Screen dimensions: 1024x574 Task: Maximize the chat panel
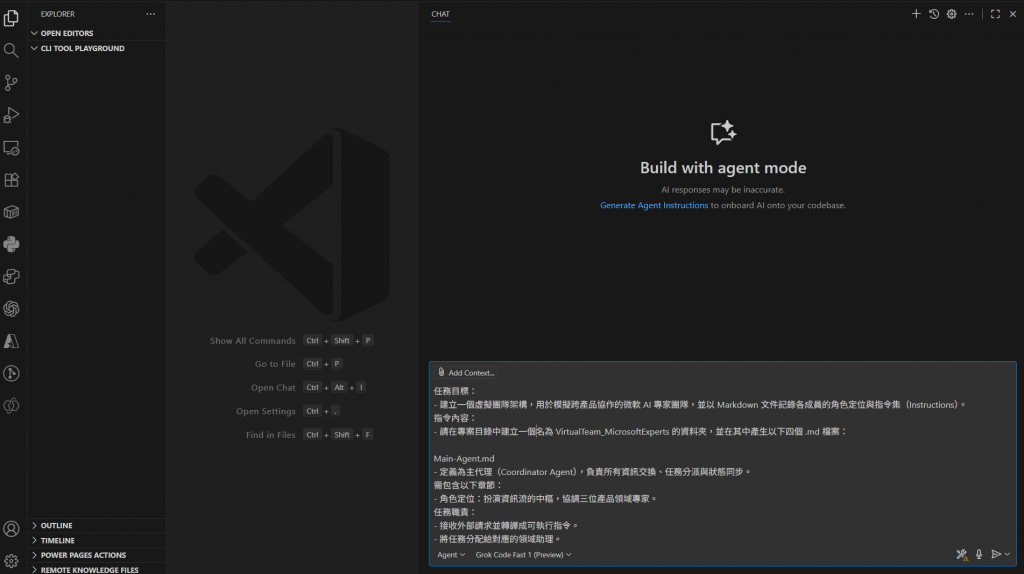tap(995, 14)
